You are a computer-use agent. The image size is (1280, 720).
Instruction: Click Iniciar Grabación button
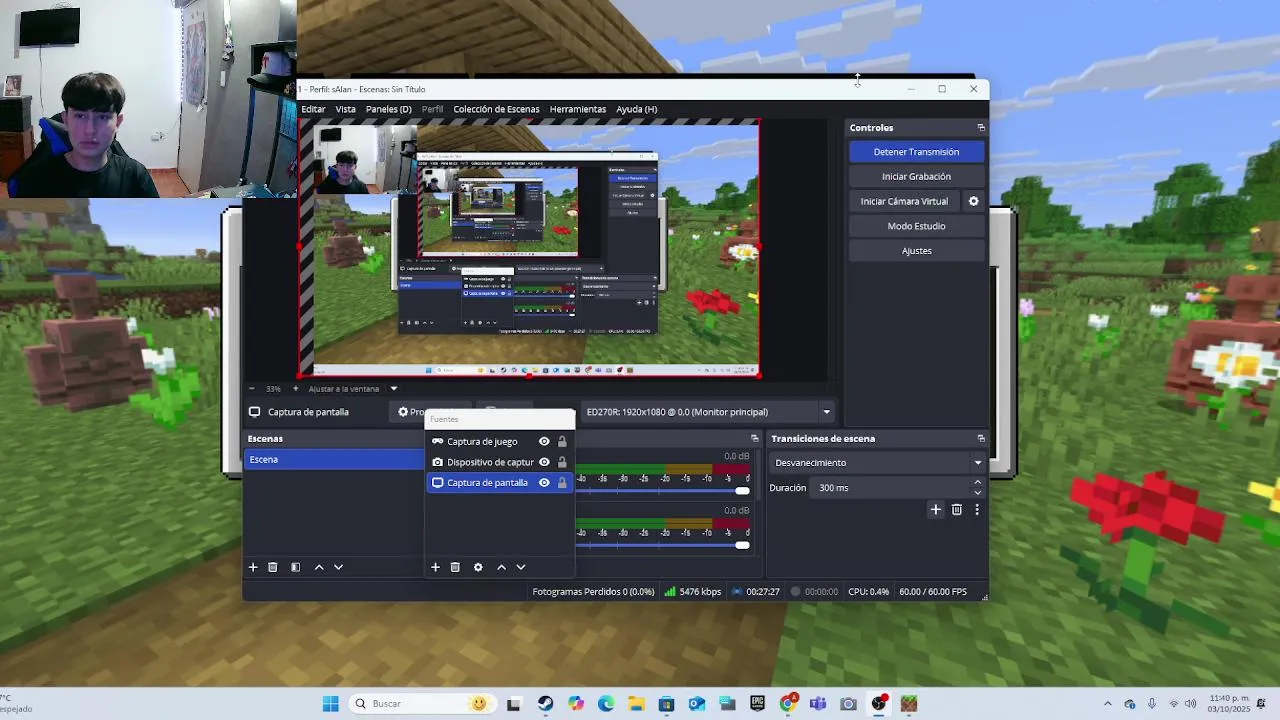[916, 177]
